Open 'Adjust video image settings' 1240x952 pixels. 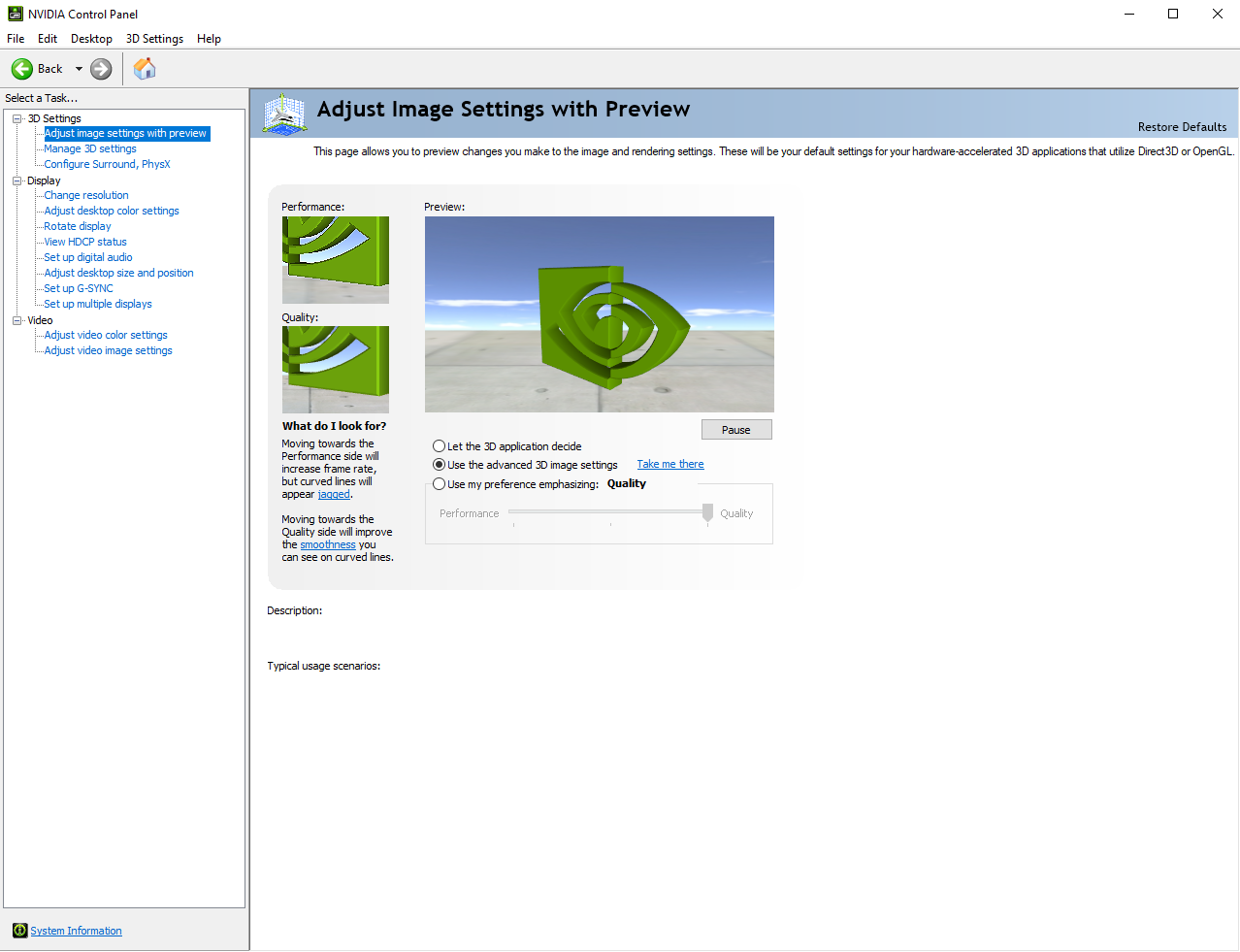[x=109, y=350]
